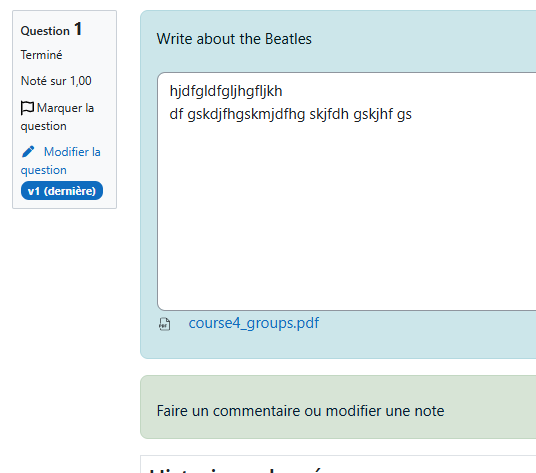The image size is (536, 473).
Task: Click the large question number '1'
Action: tap(78, 29)
